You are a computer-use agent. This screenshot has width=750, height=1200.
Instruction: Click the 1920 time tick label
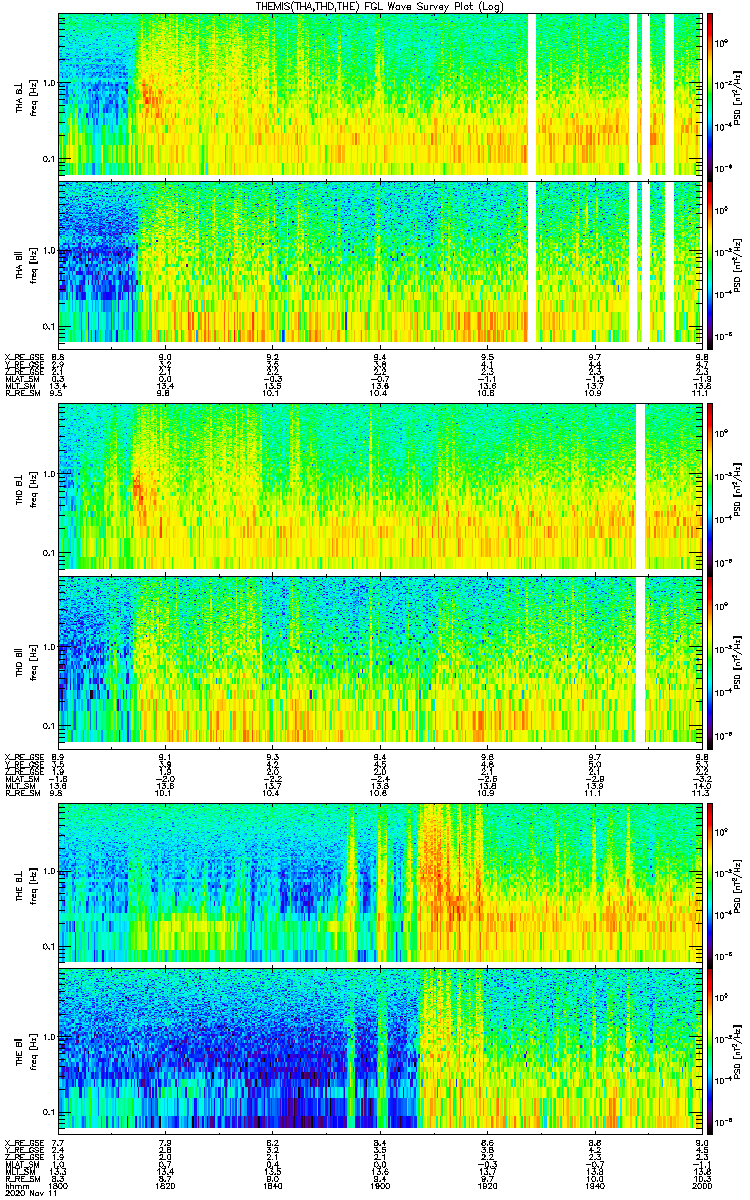(487, 1185)
